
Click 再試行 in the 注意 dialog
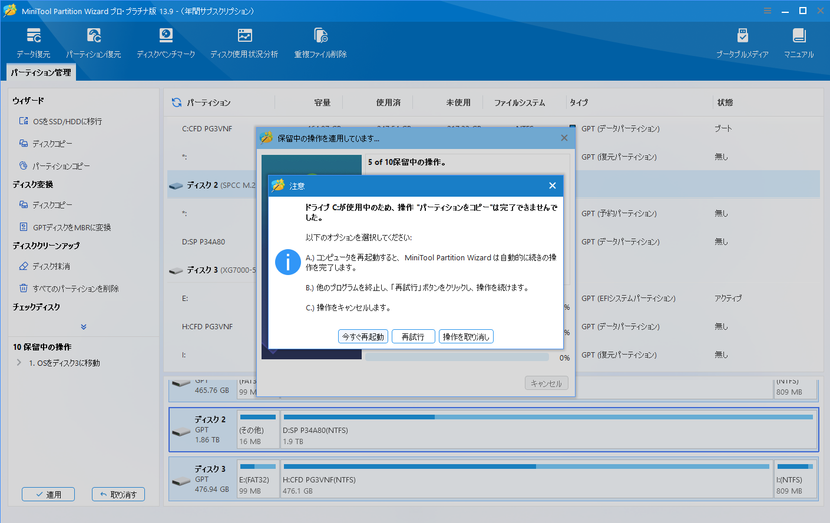coord(413,337)
